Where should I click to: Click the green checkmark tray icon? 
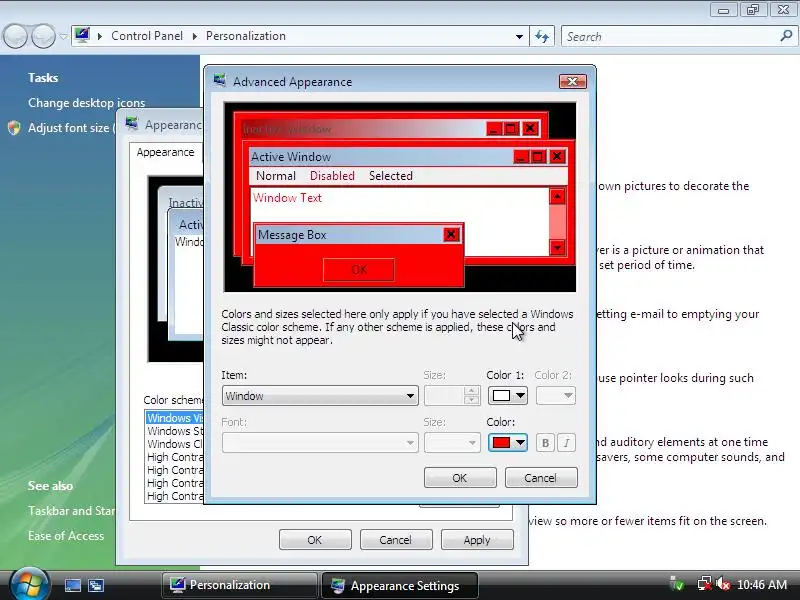click(678, 584)
